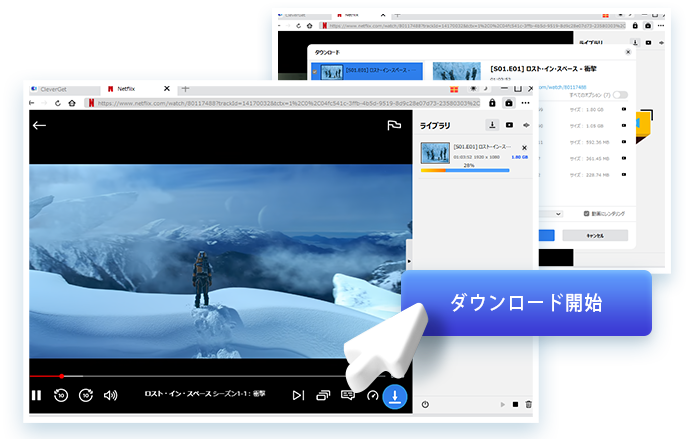The height and width of the screenshot is (439, 686).
Task: Toggle the library panel icon in toolbar
Action: pos(509,103)
